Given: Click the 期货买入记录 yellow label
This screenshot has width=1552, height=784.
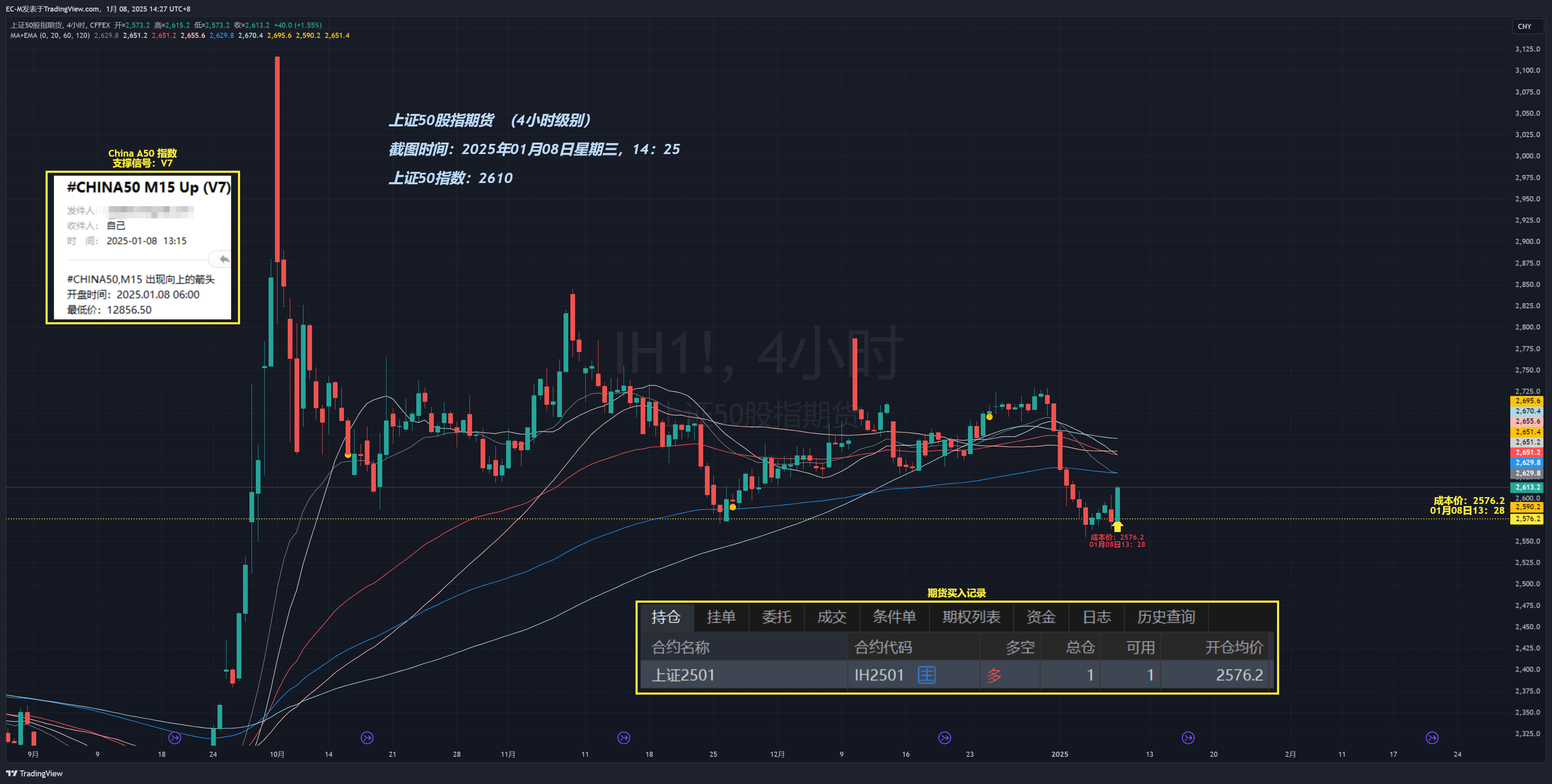Looking at the screenshot, I should [x=957, y=593].
